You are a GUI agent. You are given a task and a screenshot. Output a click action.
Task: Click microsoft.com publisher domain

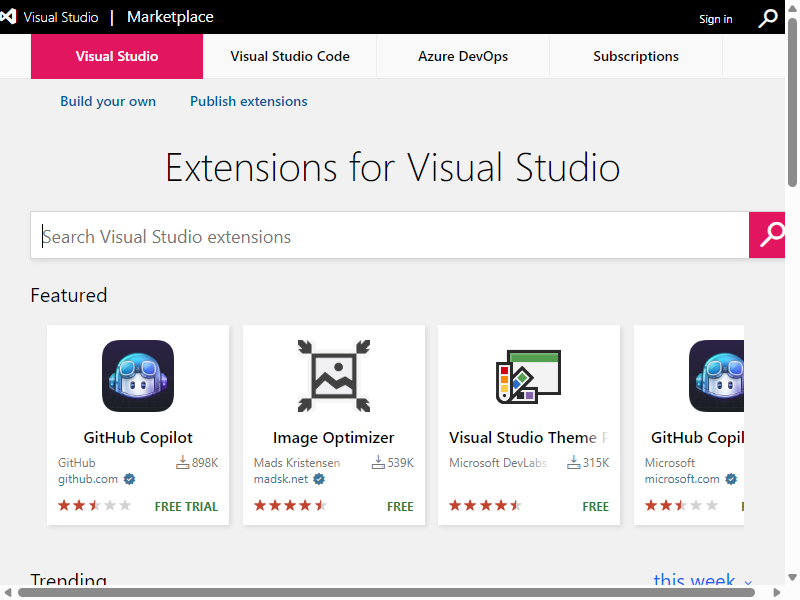click(x=682, y=479)
